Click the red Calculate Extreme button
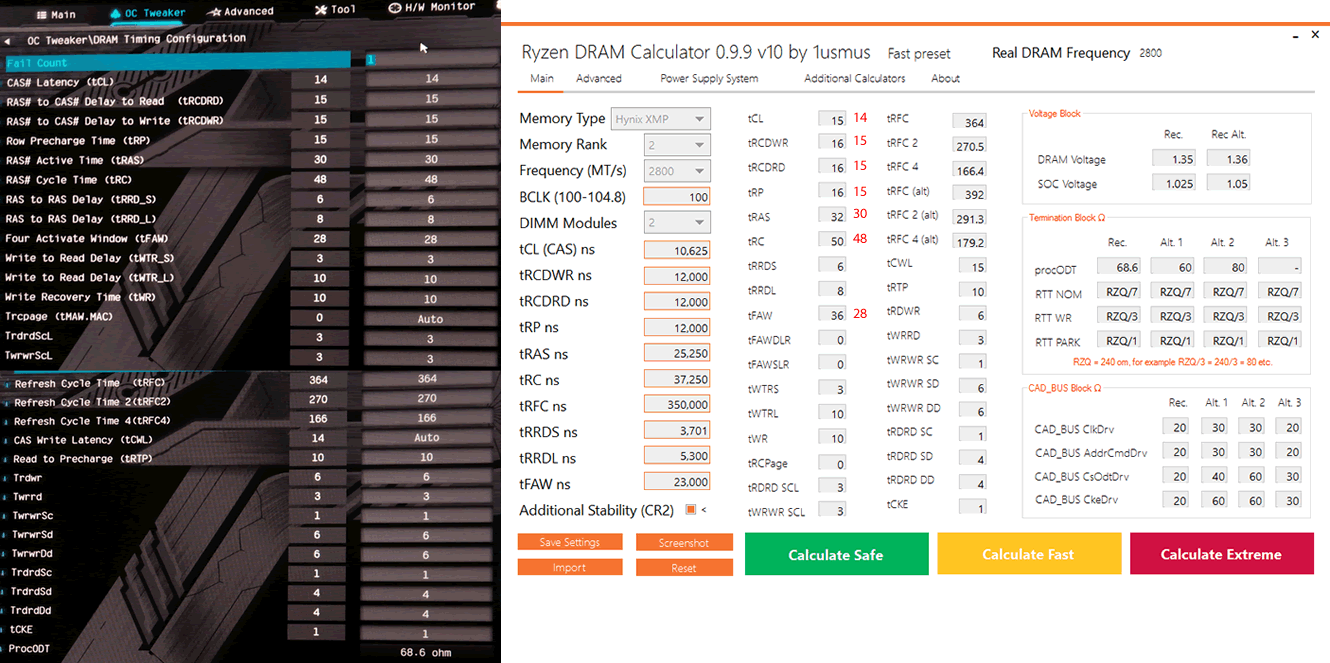This screenshot has height=663, width=1330. coord(1222,554)
